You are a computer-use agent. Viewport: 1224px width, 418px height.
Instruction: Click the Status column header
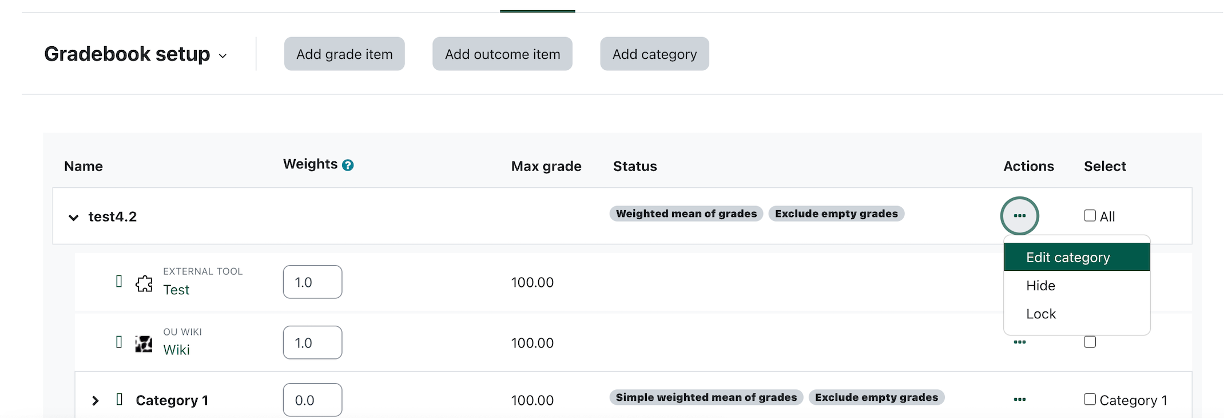click(635, 166)
